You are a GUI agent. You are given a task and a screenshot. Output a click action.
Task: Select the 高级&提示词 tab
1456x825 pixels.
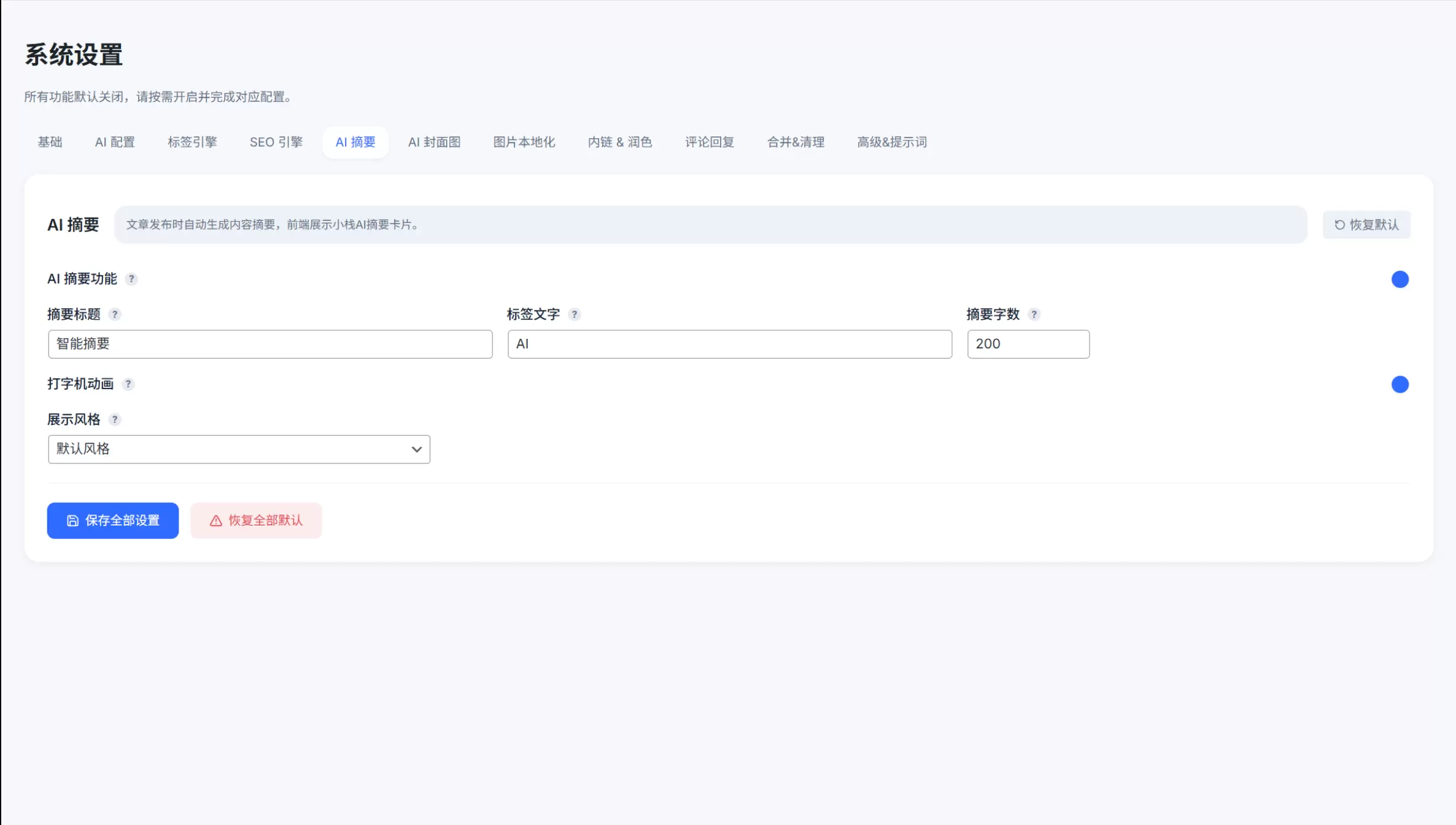(892, 142)
